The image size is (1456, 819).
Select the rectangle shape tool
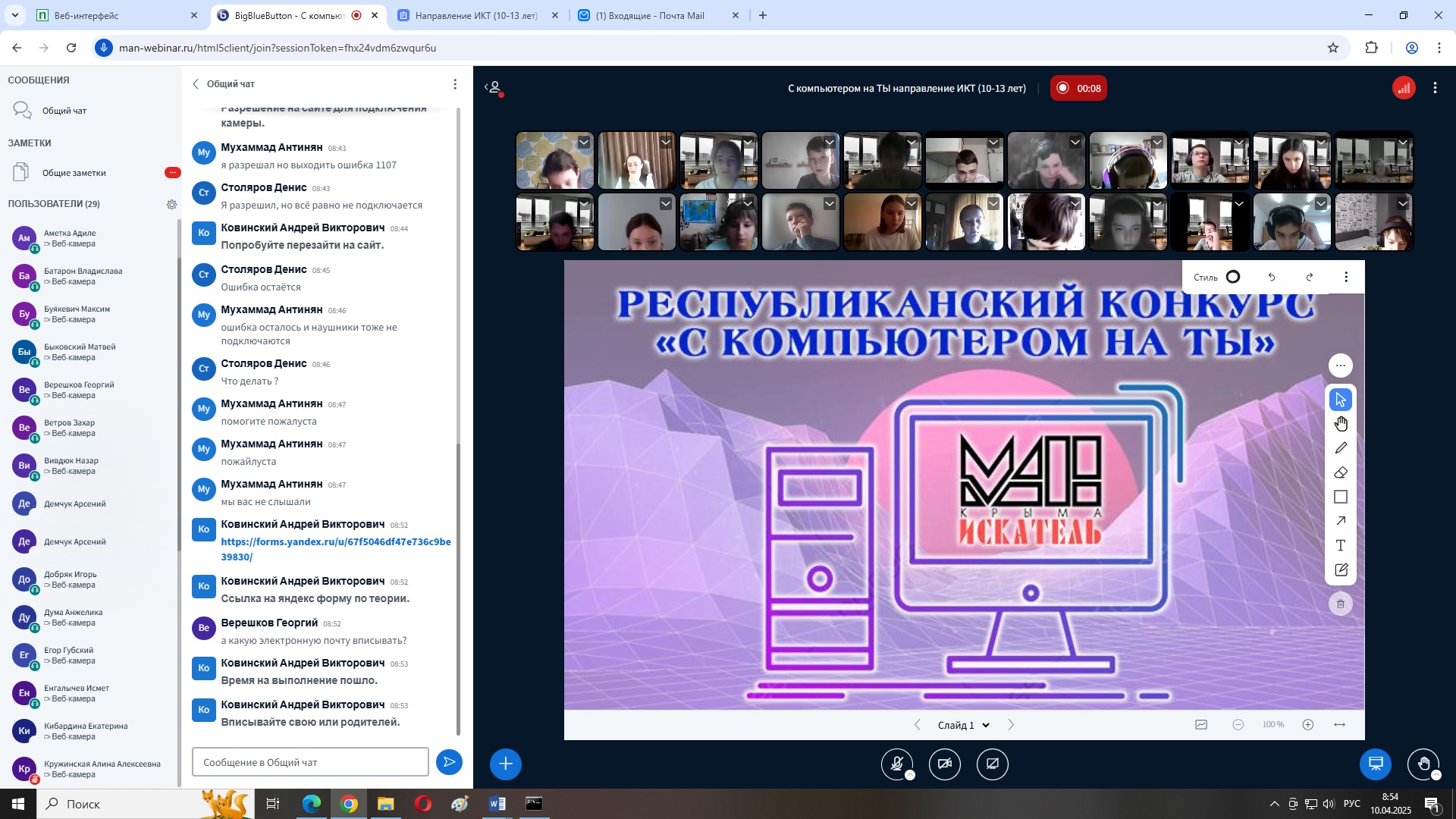point(1341,497)
